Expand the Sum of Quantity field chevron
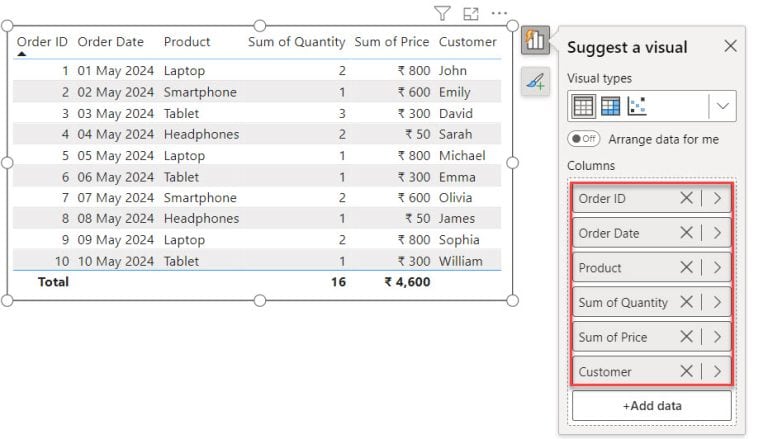 click(718, 302)
